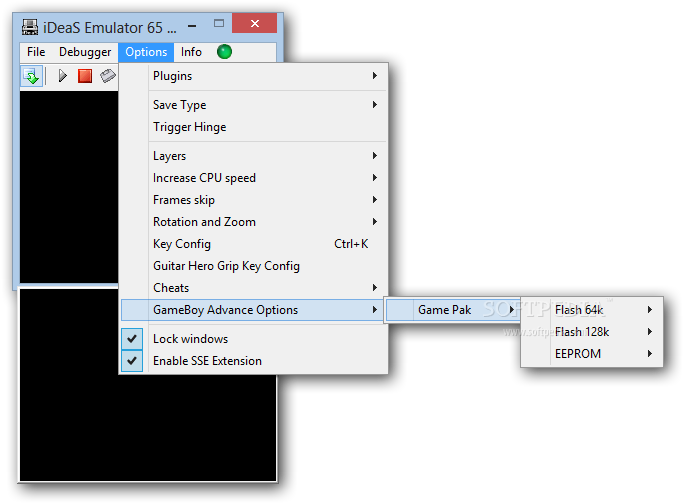Choose EEPROM save option
The image size is (684, 504).
pos(592,354)
